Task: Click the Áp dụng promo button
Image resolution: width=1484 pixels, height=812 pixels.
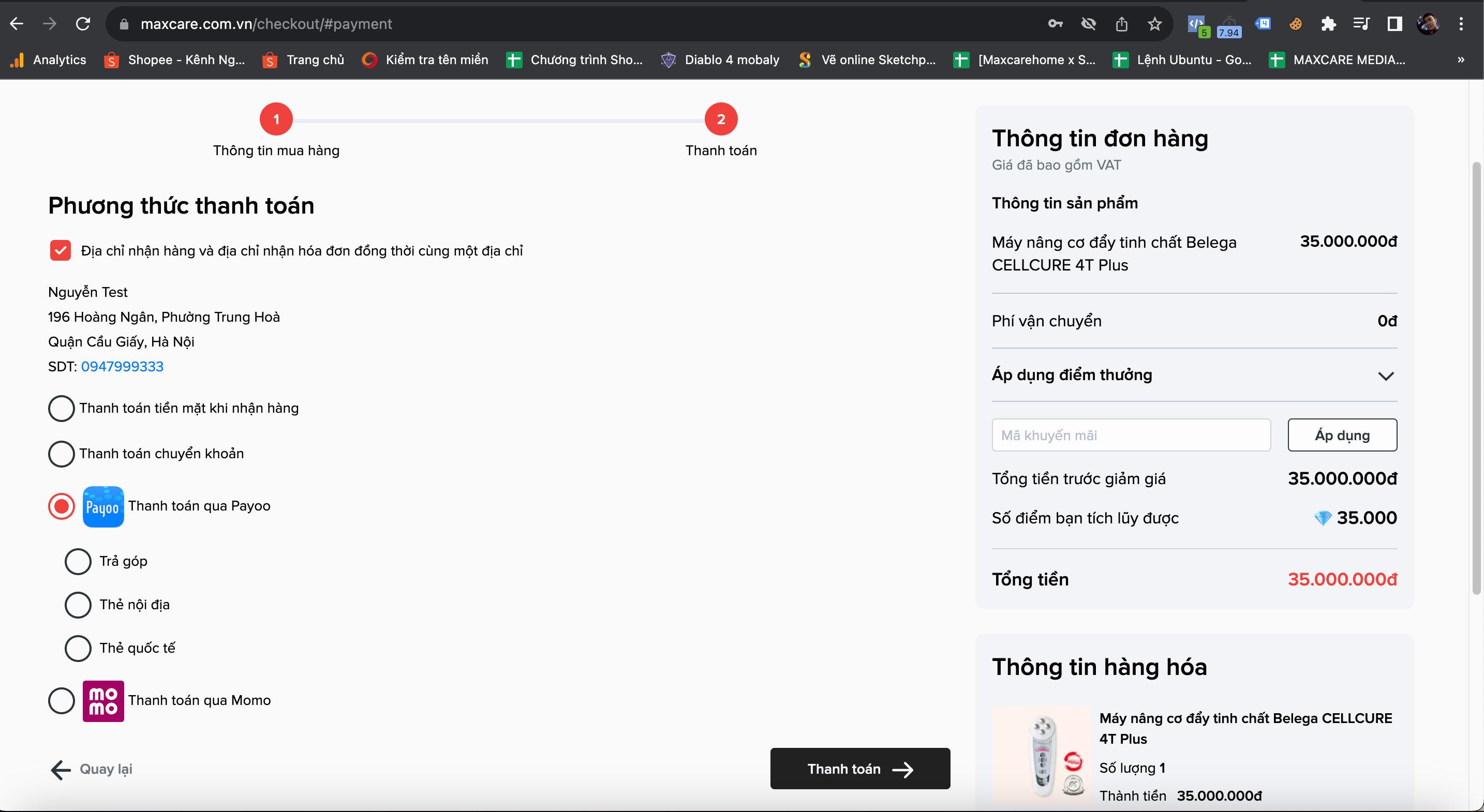Action: [x=1342, y=435]
